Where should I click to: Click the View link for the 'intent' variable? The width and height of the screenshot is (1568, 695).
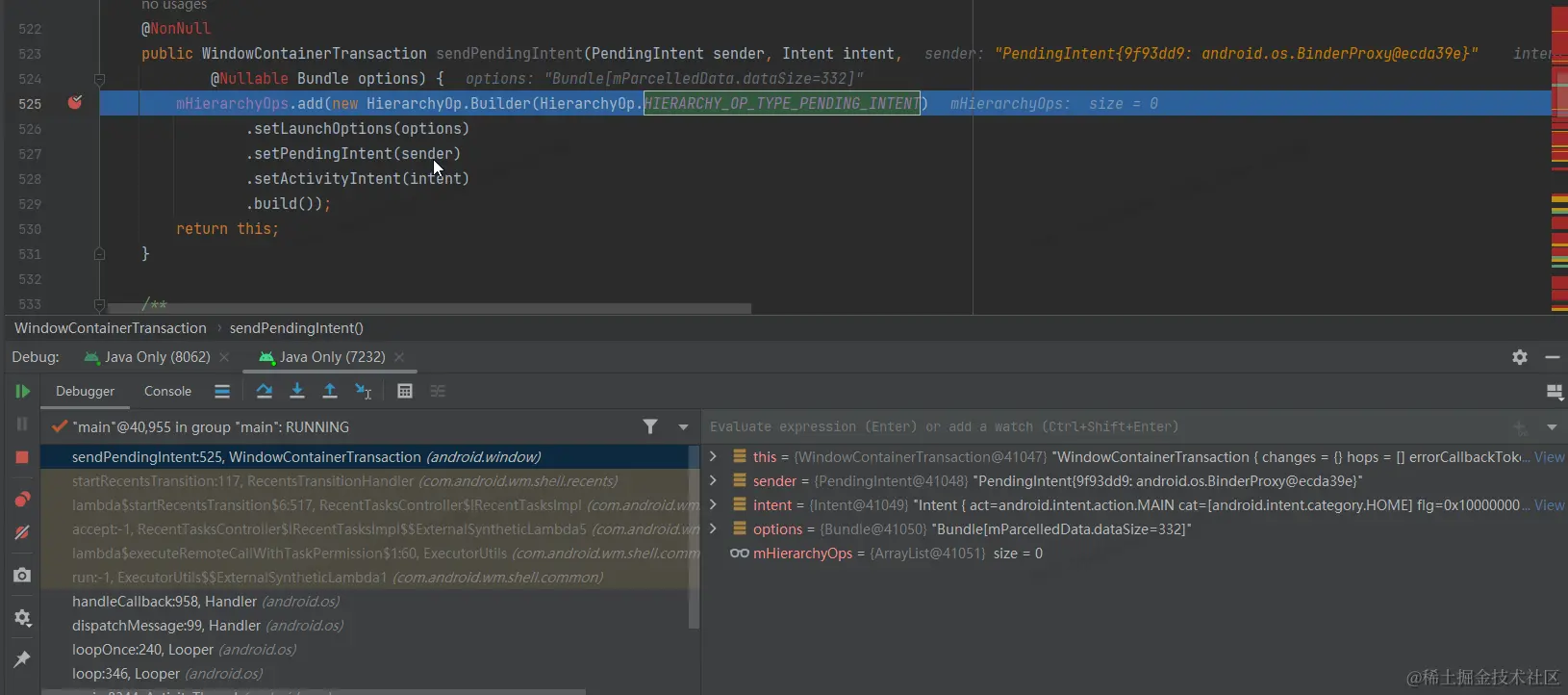point(1549,505)
